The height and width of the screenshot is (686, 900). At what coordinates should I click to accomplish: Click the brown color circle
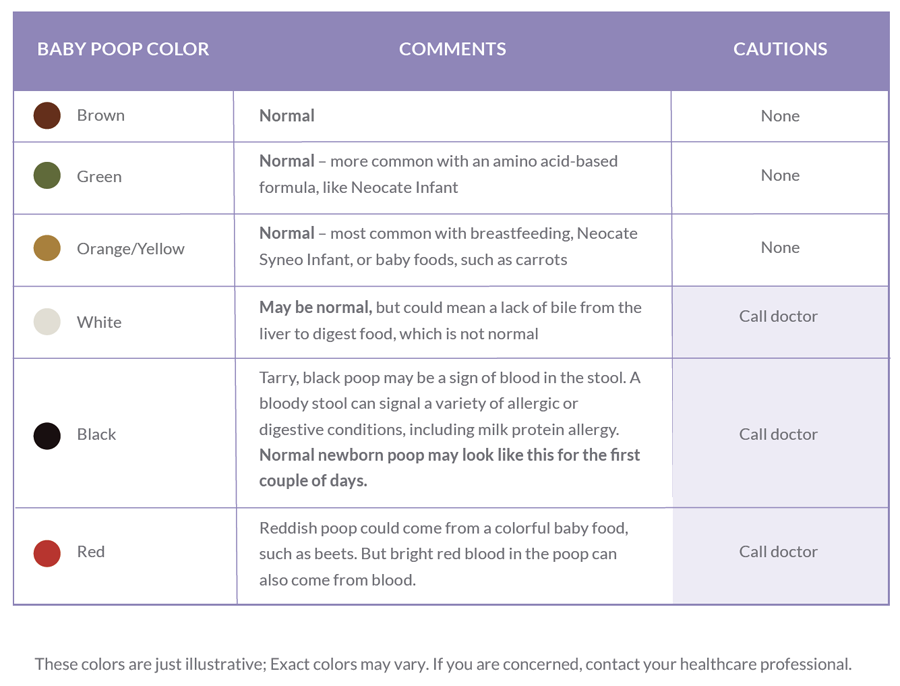47,115
